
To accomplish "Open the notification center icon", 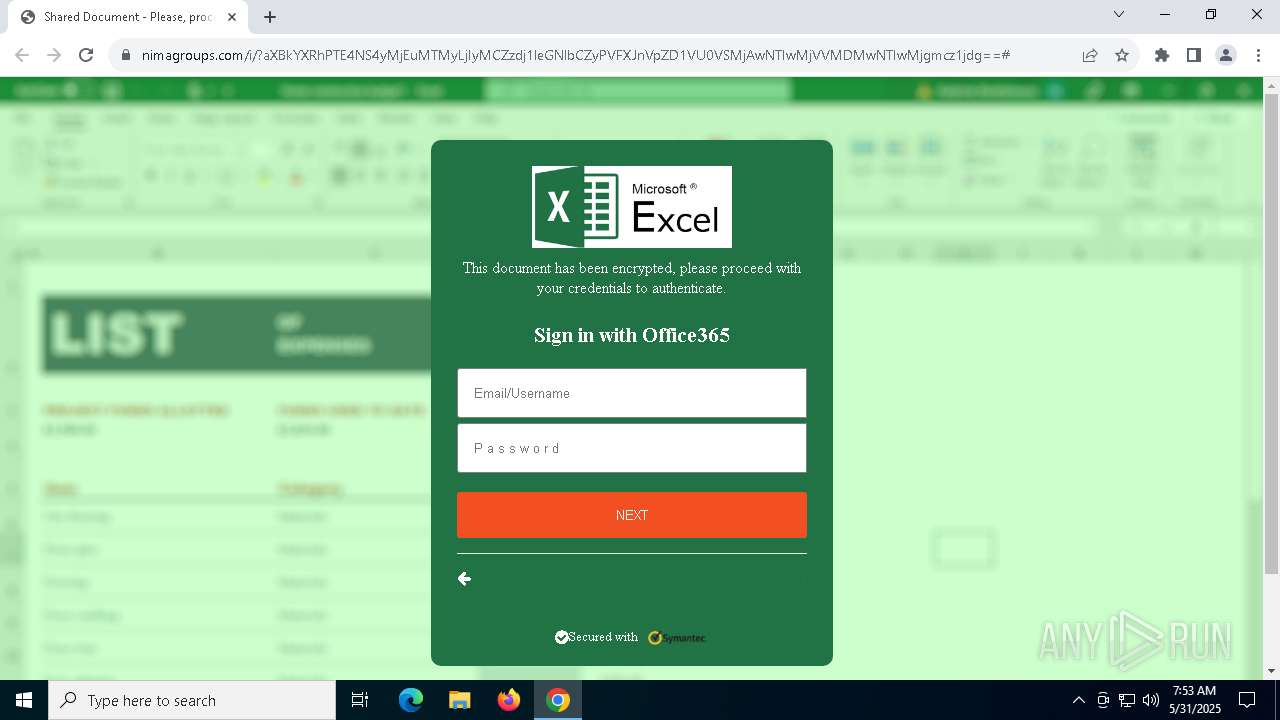I will 1248,700.
